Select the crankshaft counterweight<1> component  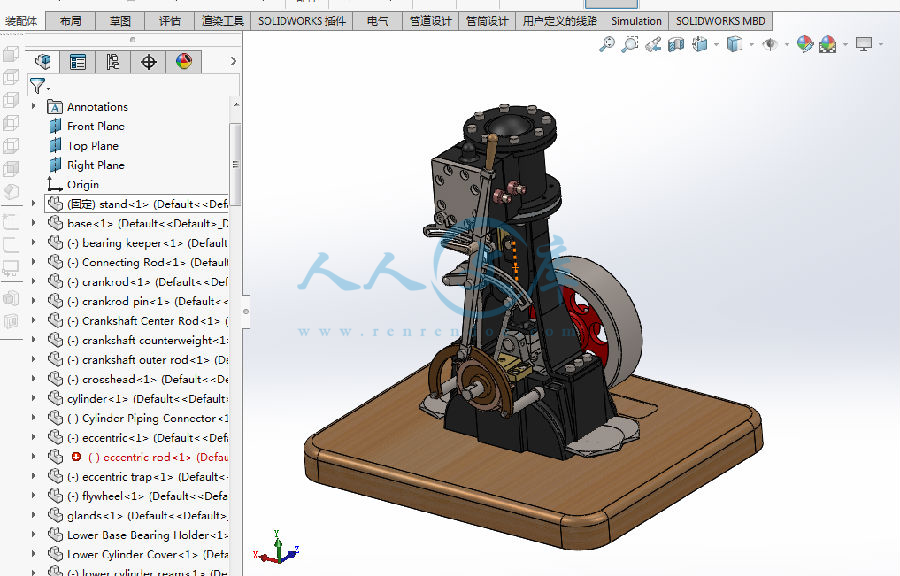(x=137, y=340)
